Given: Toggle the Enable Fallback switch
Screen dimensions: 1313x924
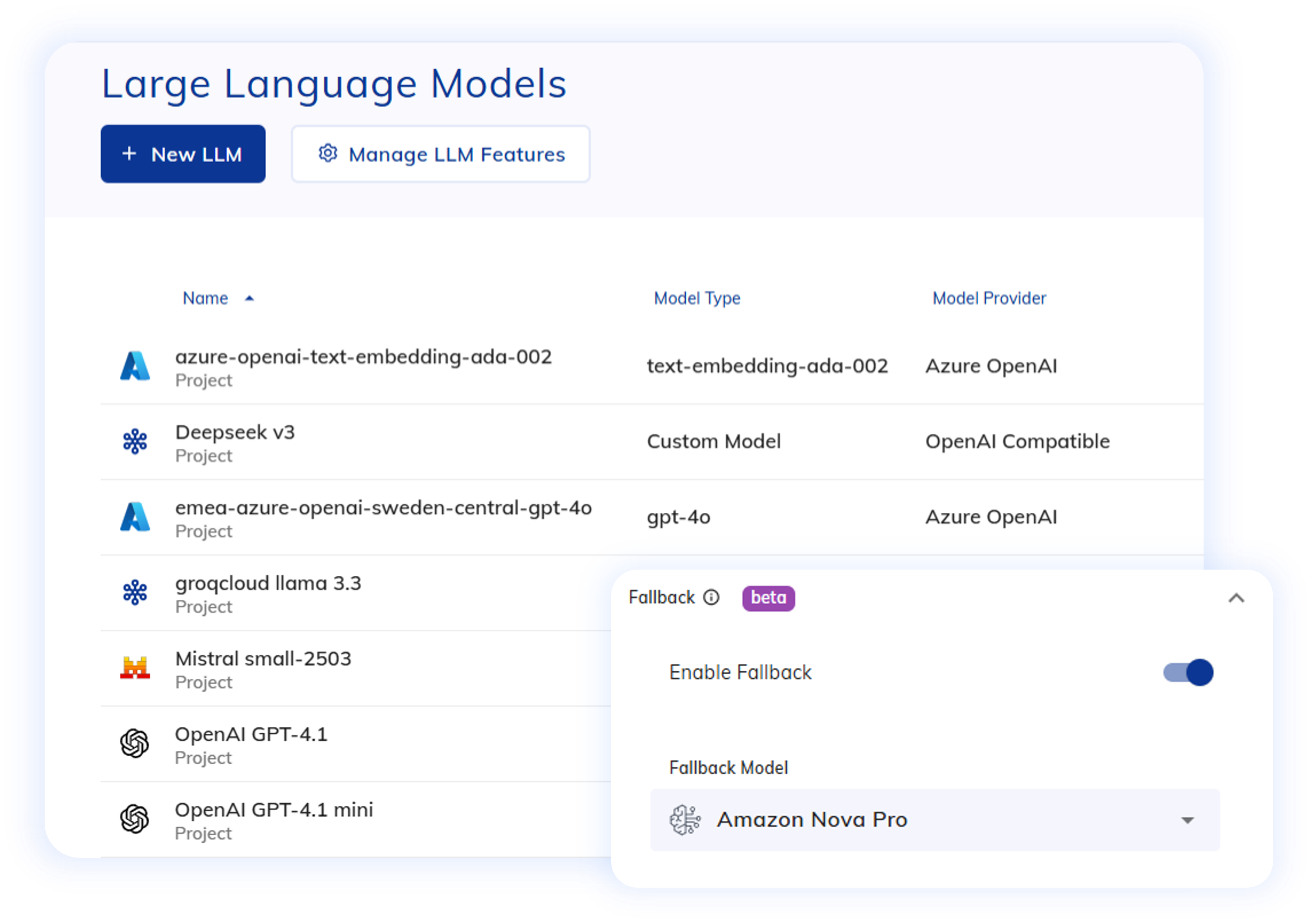Looking at the screenshot, I should [x=1188, y=672].
